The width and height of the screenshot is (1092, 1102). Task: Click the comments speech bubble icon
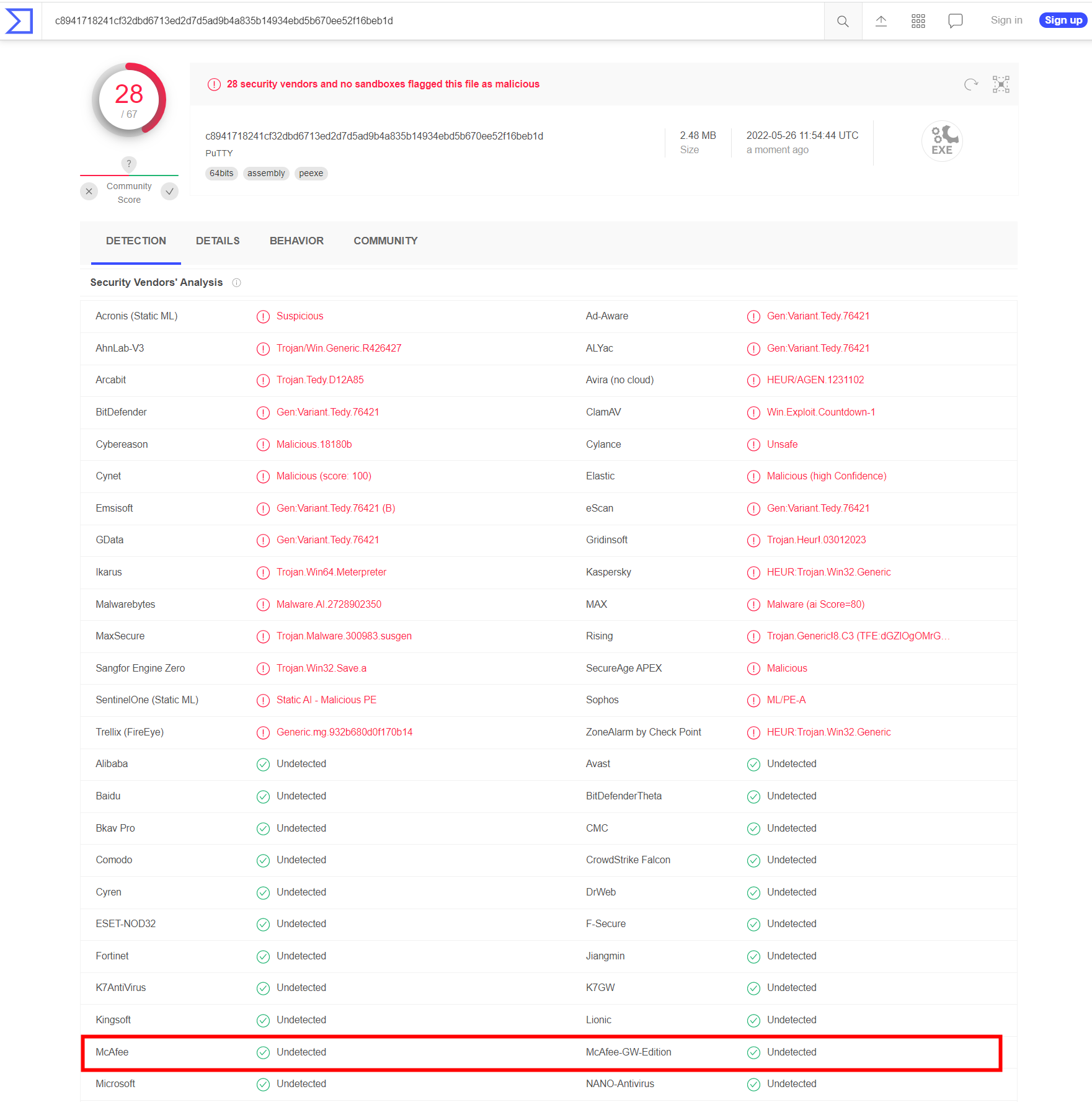(955, 21)
